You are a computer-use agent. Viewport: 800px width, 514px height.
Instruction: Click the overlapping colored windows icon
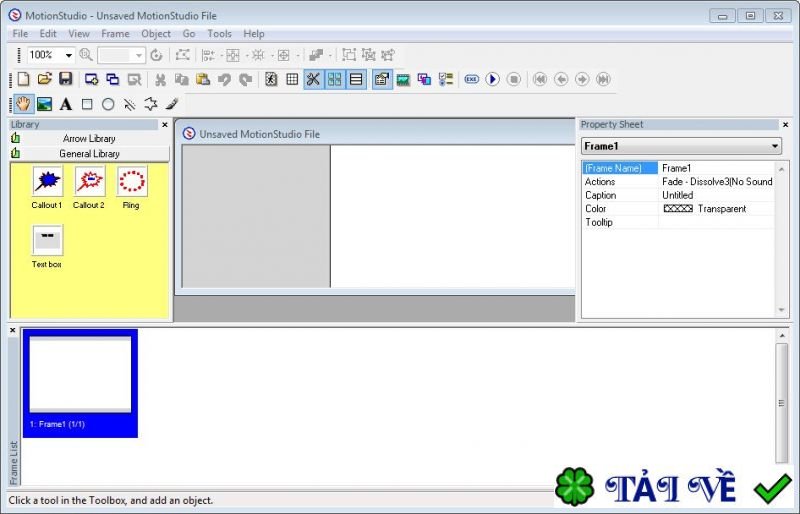(x=424, y=79)
